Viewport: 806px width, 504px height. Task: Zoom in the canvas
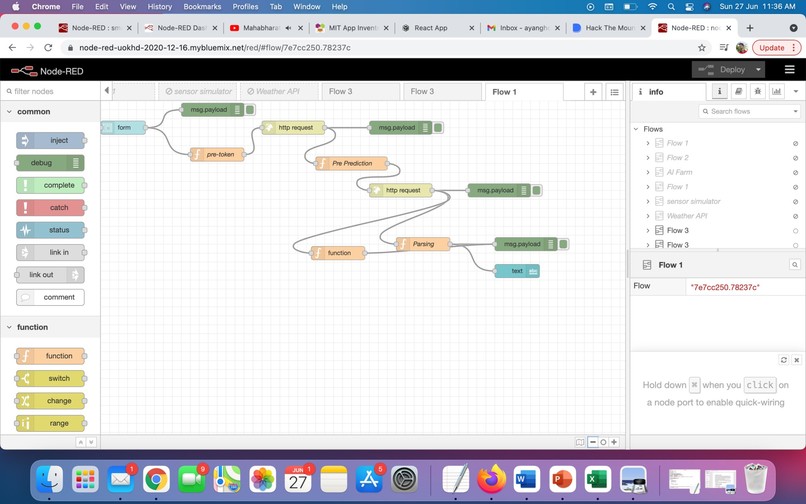[614, 442]
